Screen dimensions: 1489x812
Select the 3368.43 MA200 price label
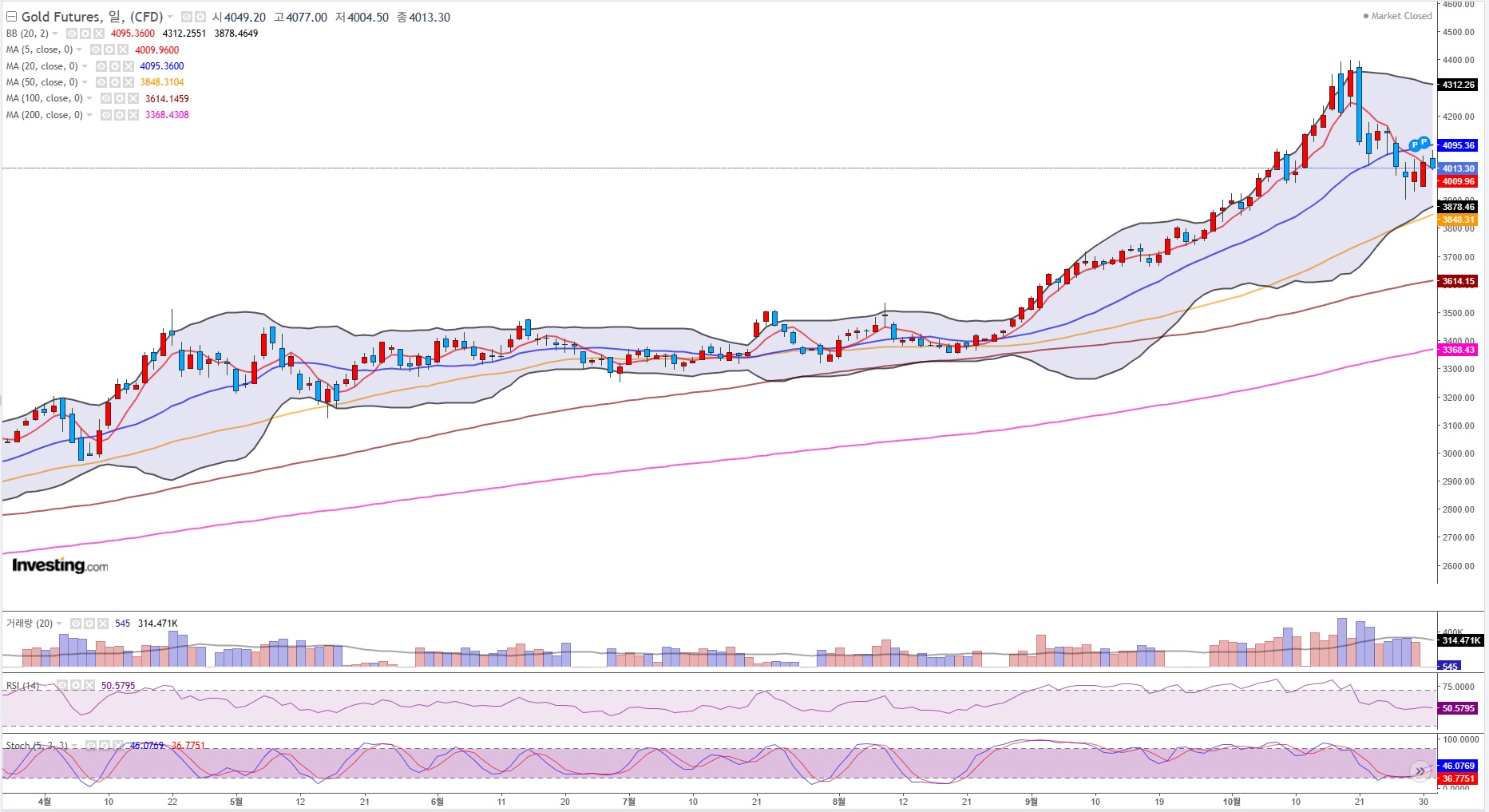pyautogui.click(x=1458, y=350)
